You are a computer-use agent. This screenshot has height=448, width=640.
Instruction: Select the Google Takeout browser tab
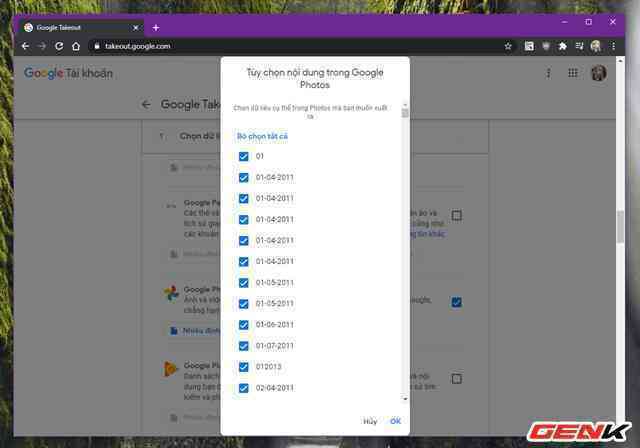point(80,28)
